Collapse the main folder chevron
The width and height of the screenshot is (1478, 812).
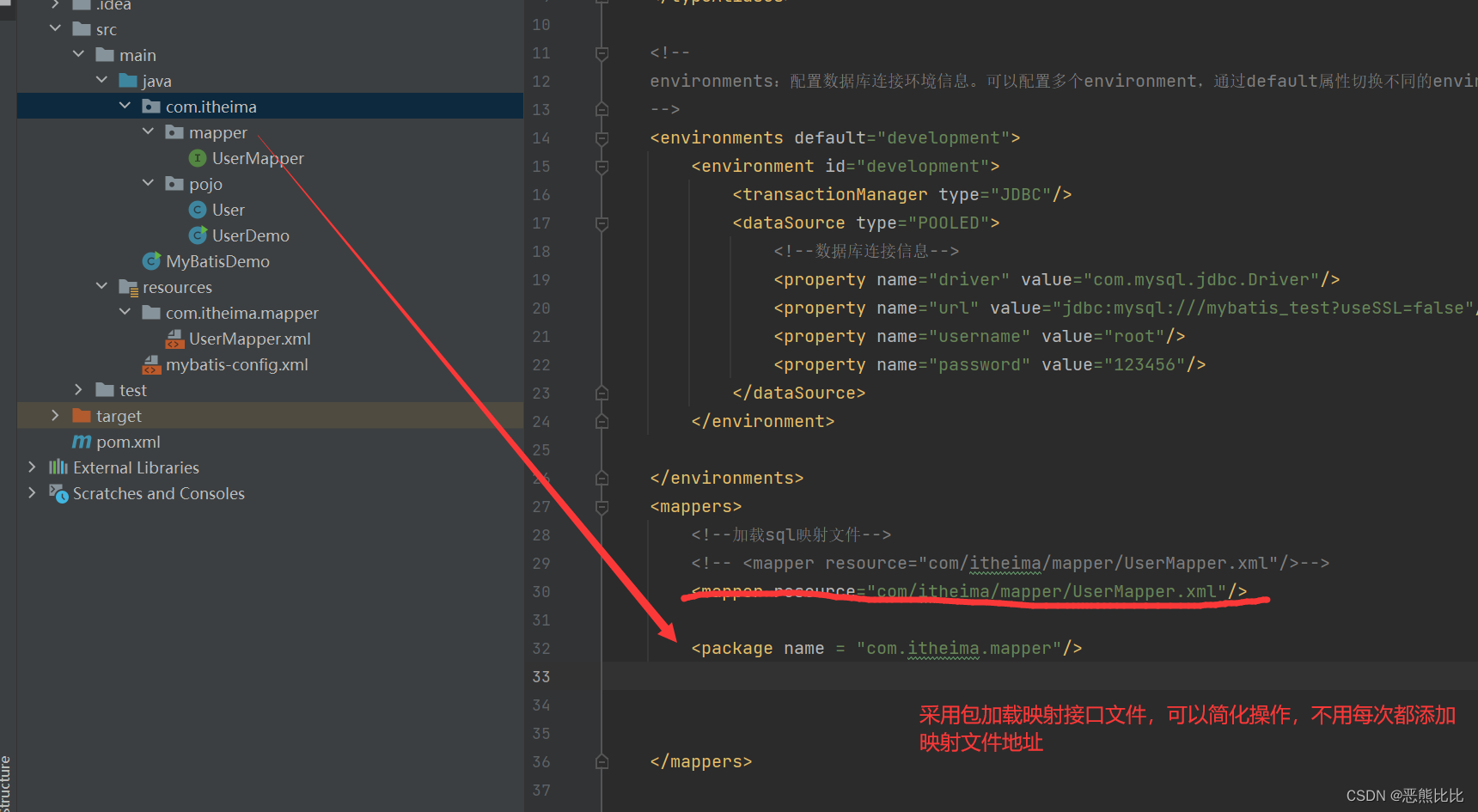tap(79, 55)
